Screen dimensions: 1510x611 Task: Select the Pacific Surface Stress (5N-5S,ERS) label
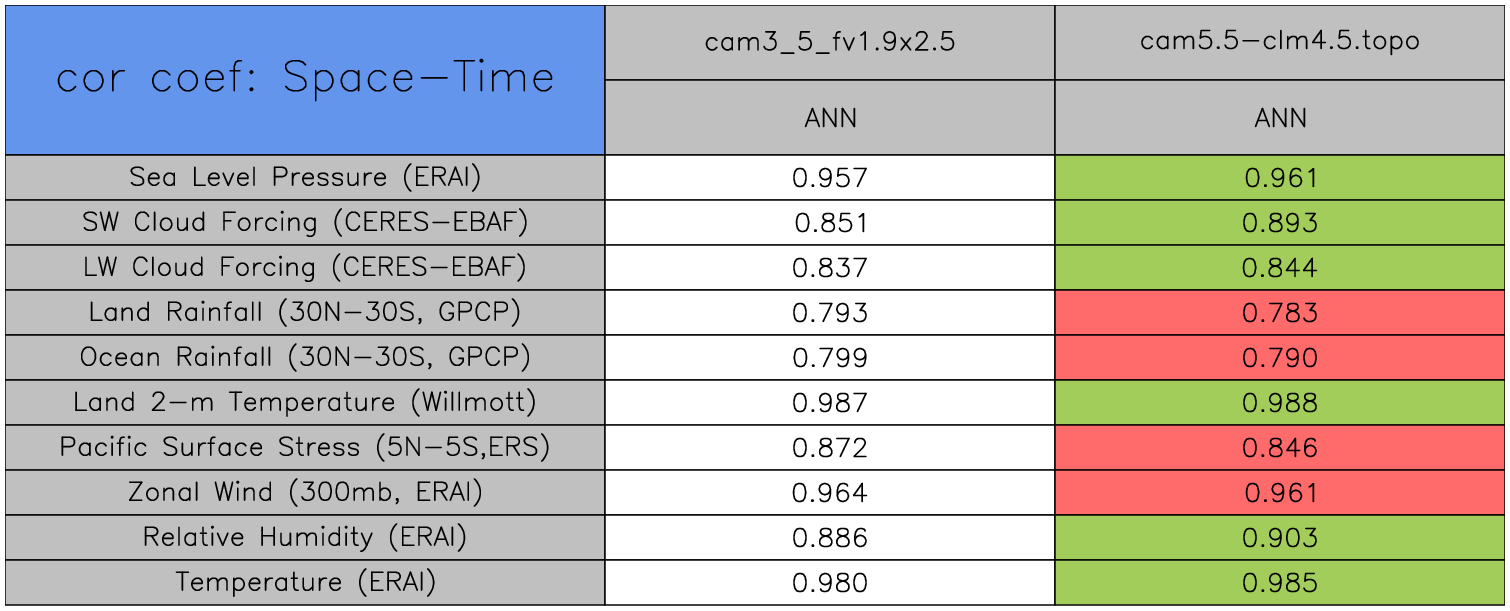[x=305, y=447]
